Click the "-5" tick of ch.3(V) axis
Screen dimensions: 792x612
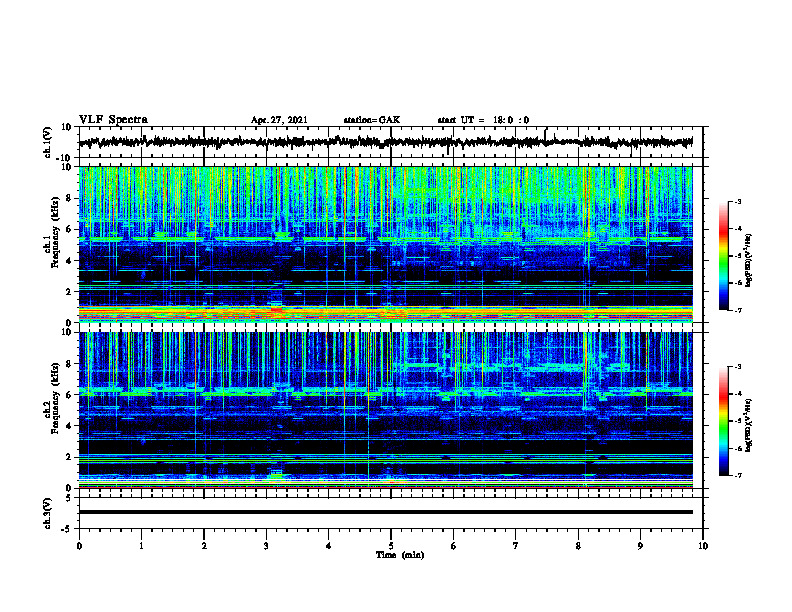click(x=67, y=529)
